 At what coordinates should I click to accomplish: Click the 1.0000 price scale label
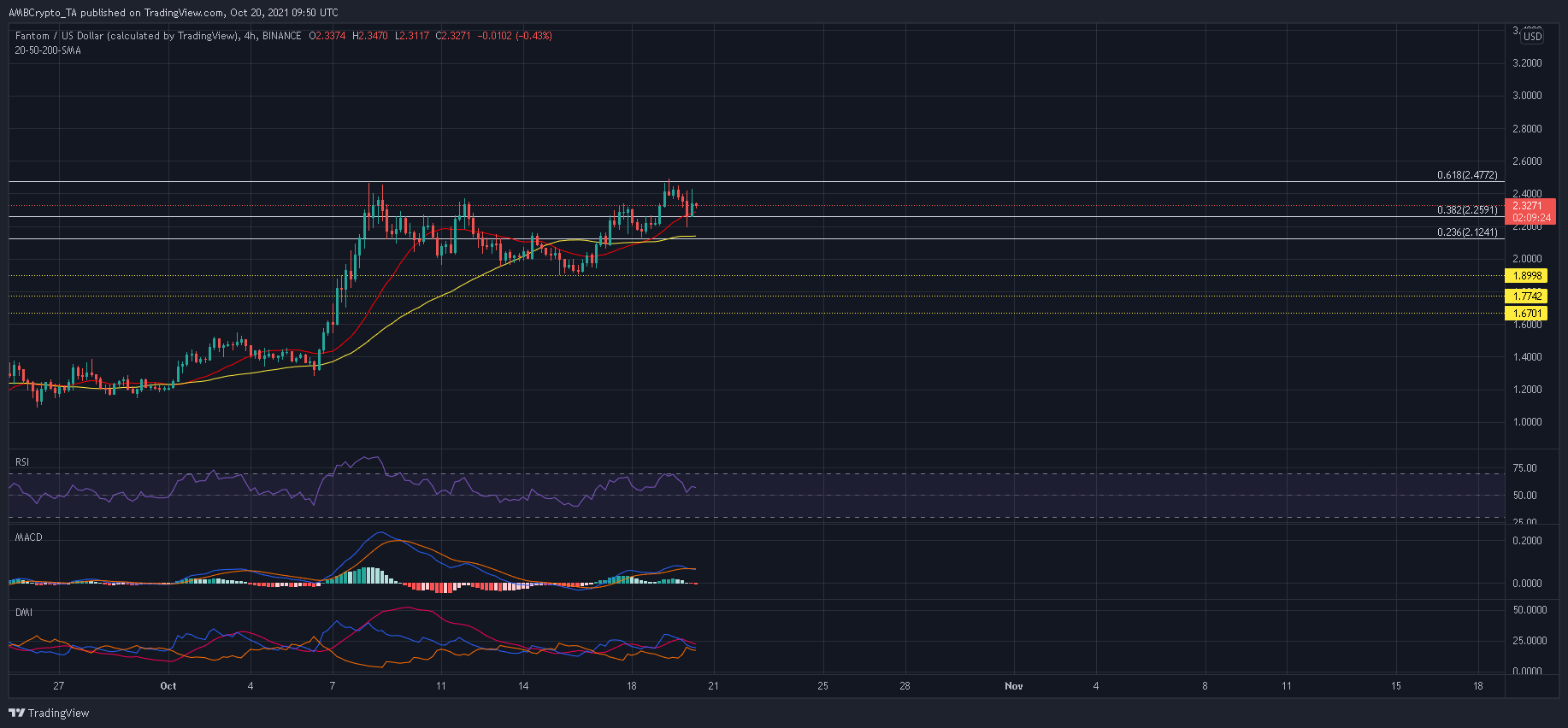point(1527,422)
